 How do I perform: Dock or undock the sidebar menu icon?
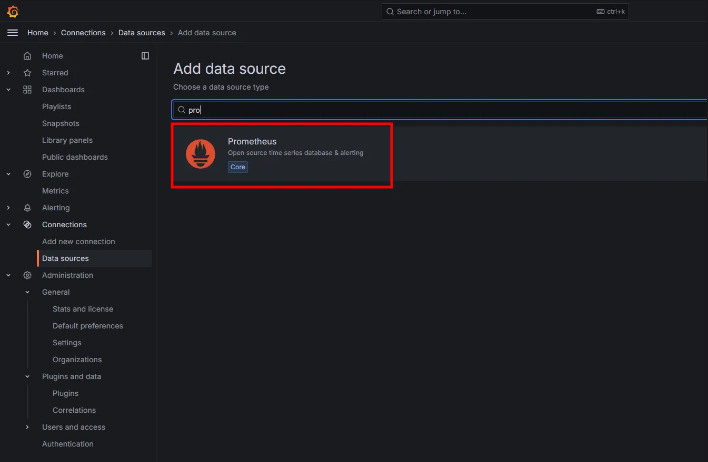coord(145,56)
